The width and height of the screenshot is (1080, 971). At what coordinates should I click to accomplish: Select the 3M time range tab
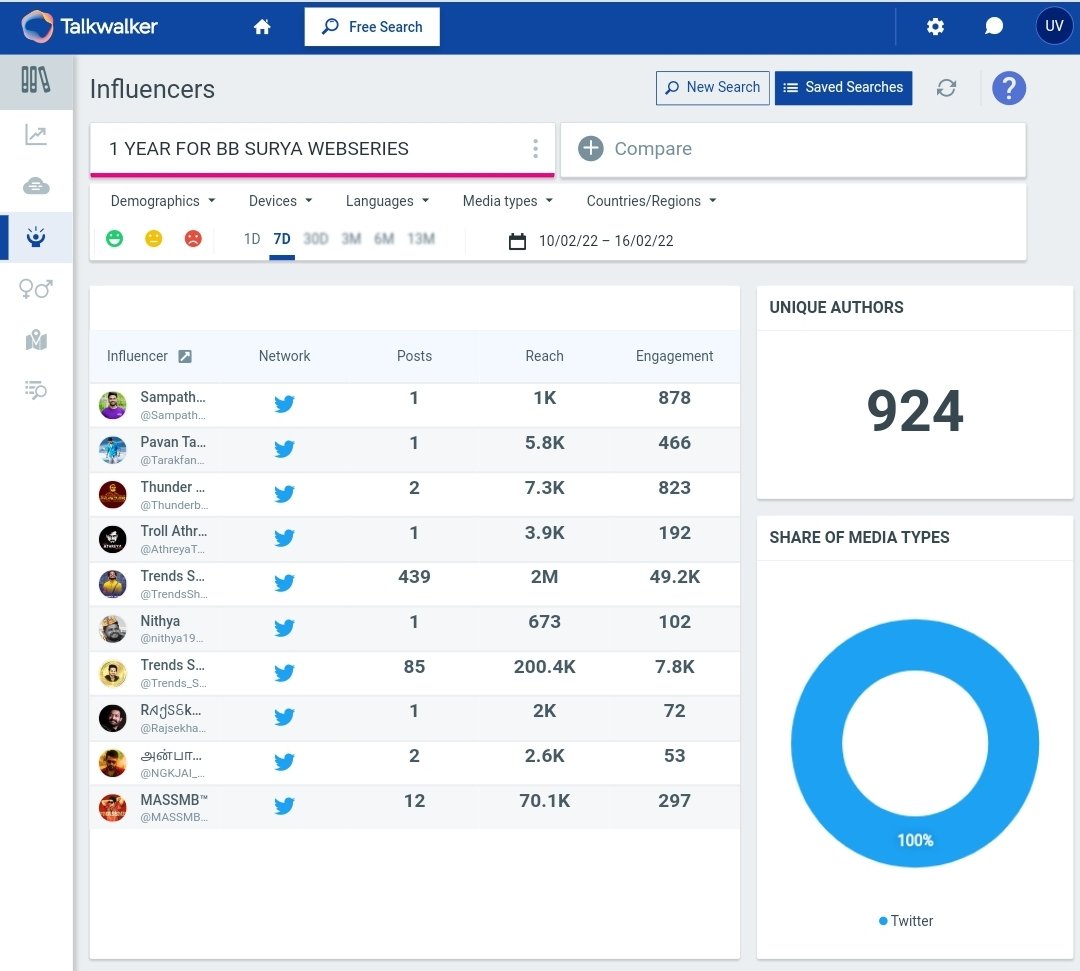[351, 239]
